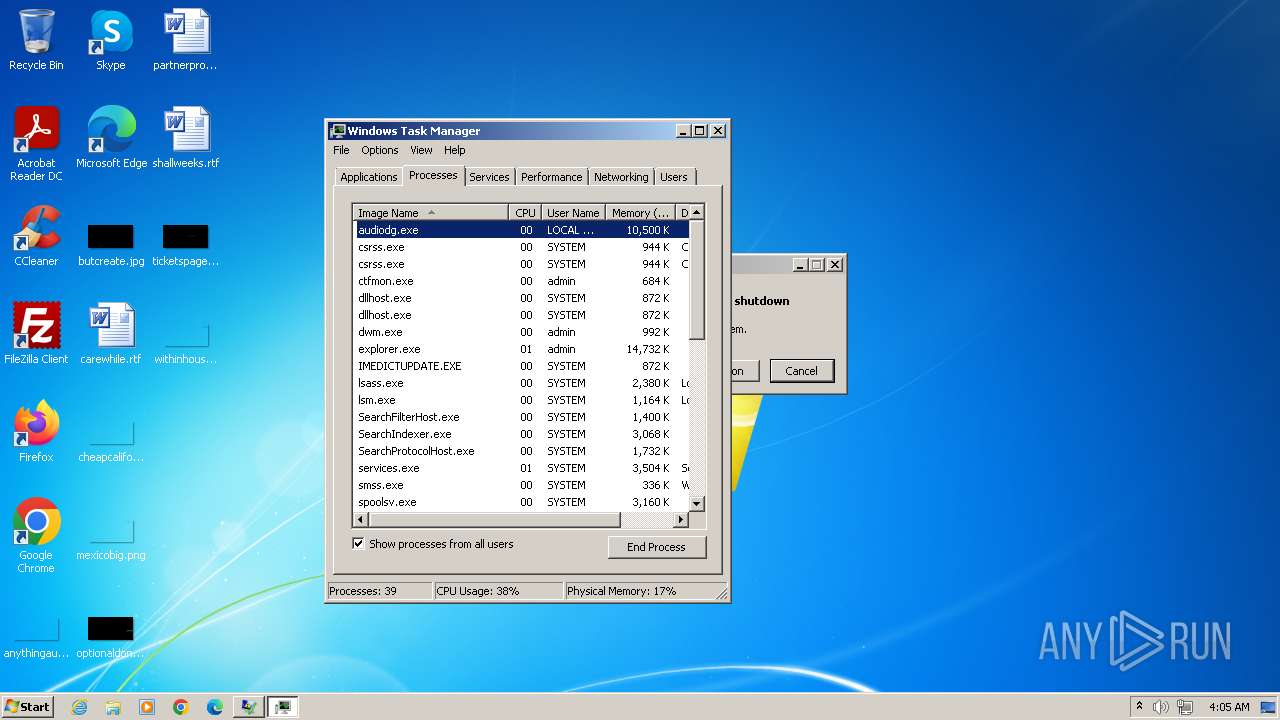The image size is (1280, 720).
Task: Open Windows Explorer folder in taskbar
Action: point(113,707)
